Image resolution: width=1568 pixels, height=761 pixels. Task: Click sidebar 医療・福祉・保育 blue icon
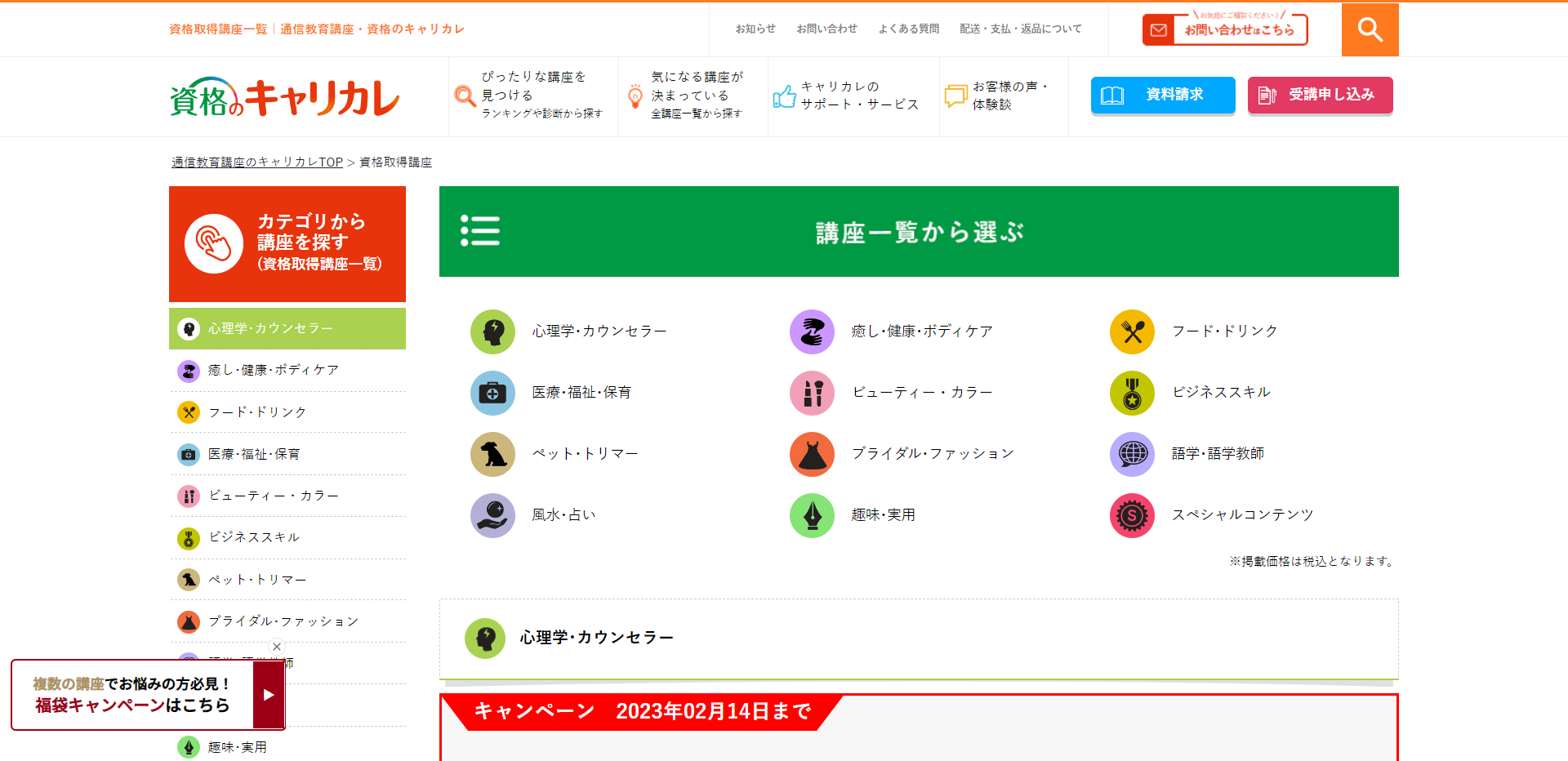pos(189,454)
